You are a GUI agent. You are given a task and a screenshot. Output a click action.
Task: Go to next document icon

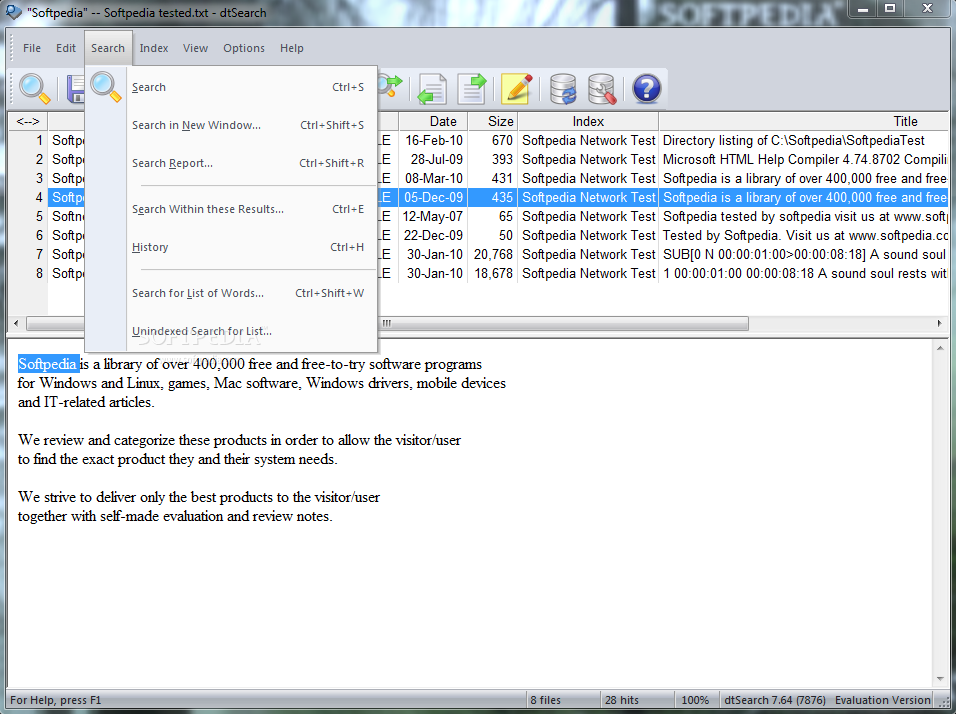471,89
